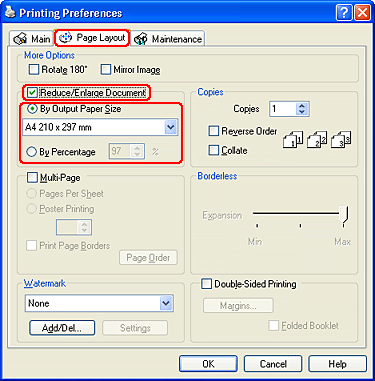Click the collated pages 1-1 icon
The width and height of the screenshot is (375, 381).
pyautogui.click(x=293, y=139)
